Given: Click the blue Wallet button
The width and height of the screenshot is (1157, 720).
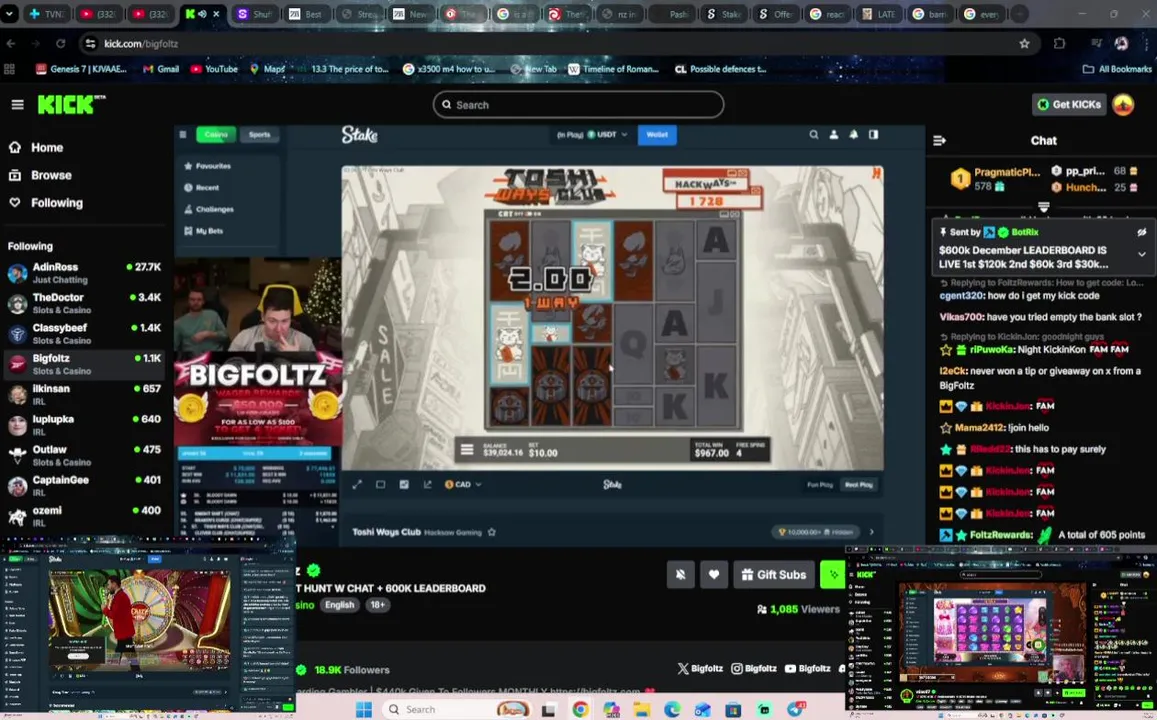Looking at the screenshot, I should (x=657, y=134).
